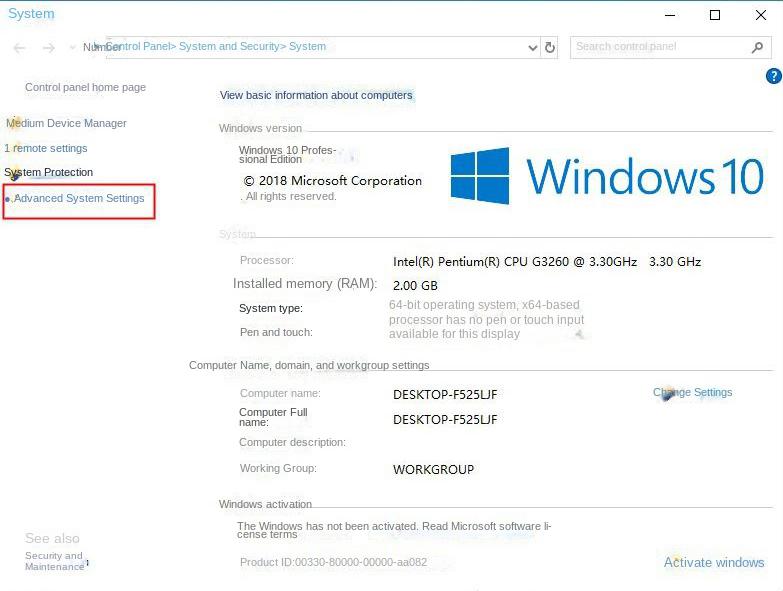783x591 pixels.
Task: Read Microsoft software license terms link
Action: pos(394,530)
